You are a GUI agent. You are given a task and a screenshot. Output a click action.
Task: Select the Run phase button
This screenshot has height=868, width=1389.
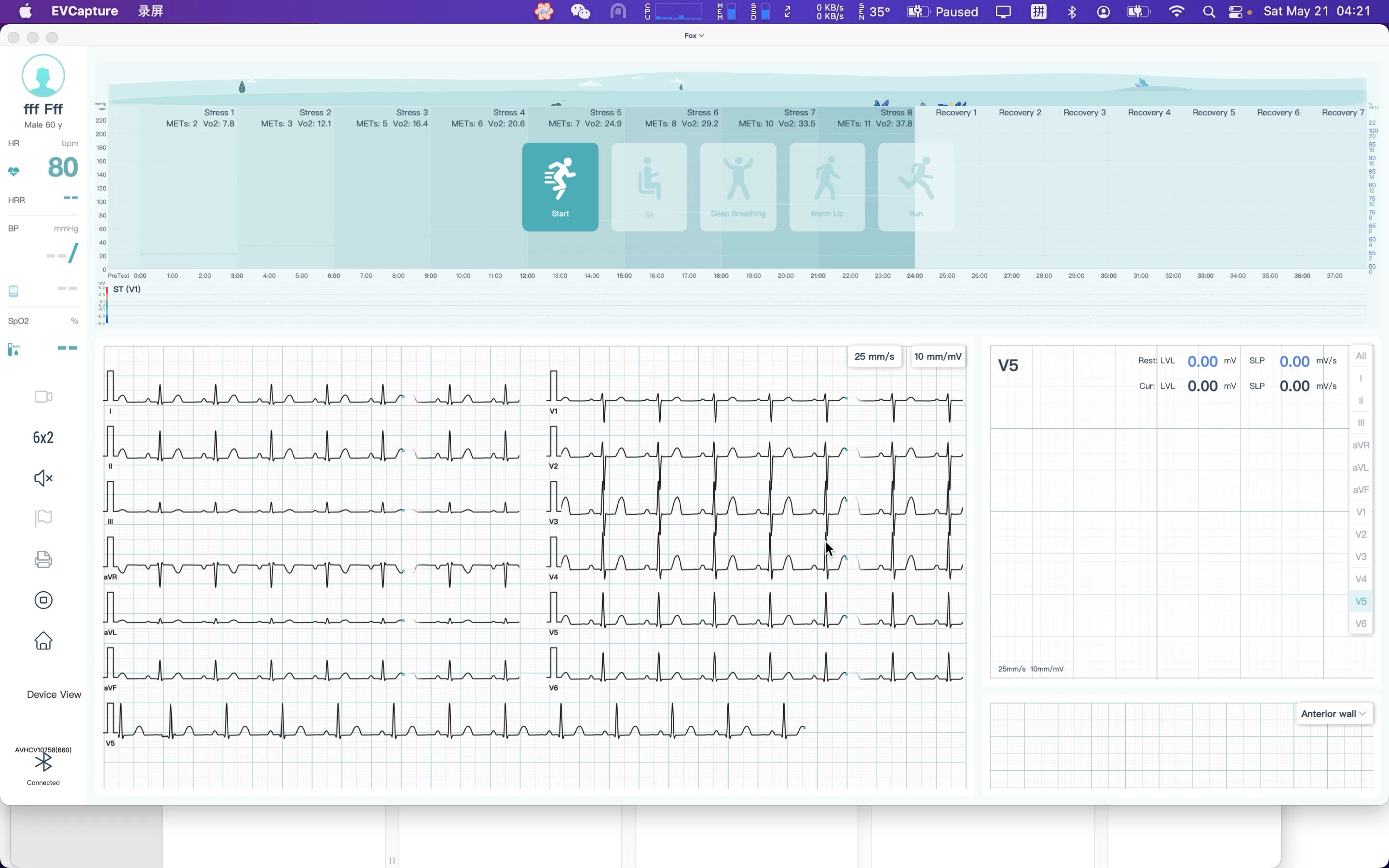(916, 187)
